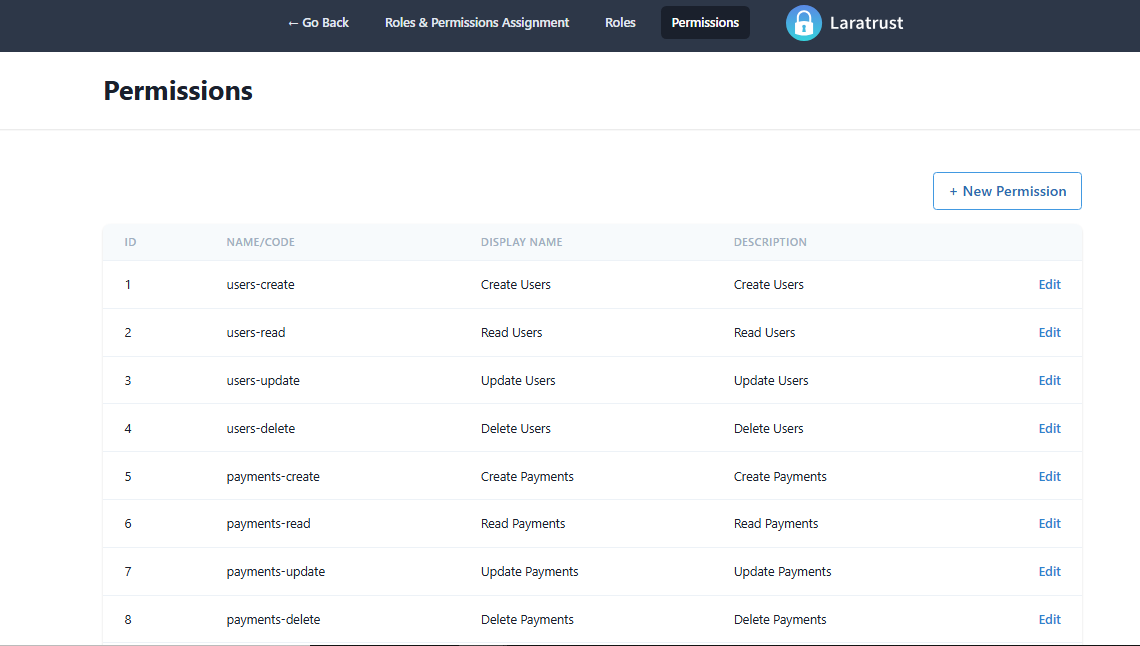This screenshot has height=646, width=1140.
Task: Edit the users-create permission
Action: click(1049, 285)
